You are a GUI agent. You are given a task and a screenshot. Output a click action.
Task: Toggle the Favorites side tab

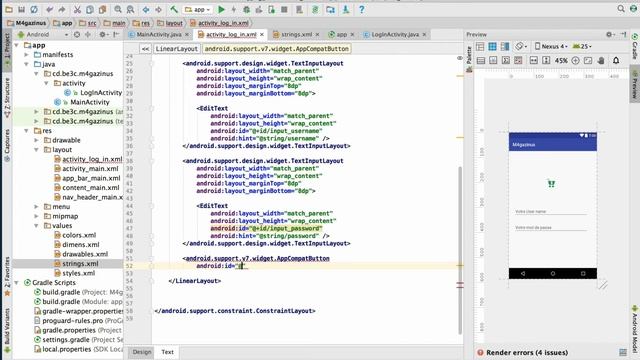(7, 276)
